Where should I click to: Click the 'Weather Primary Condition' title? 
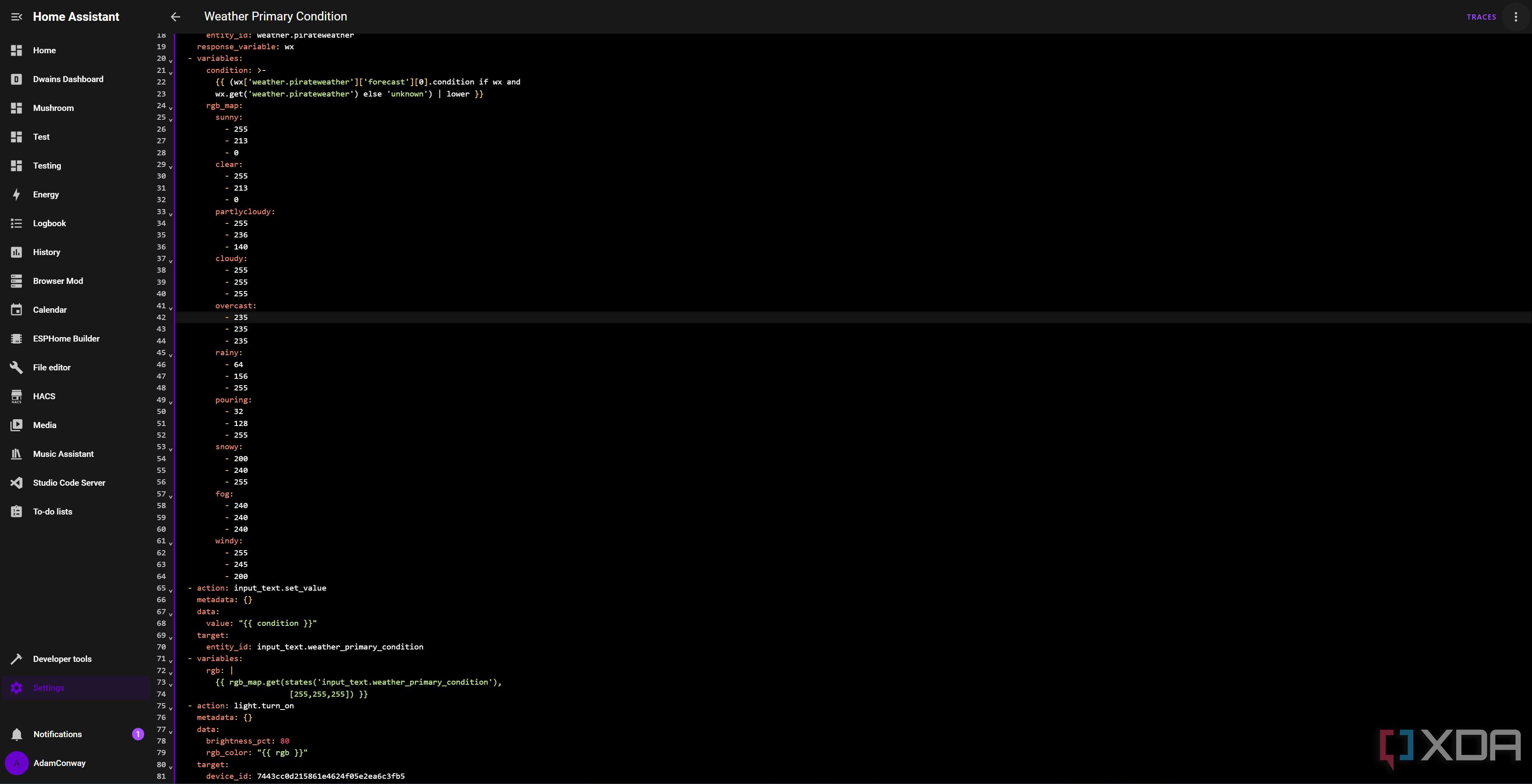[x=275, y=17]
